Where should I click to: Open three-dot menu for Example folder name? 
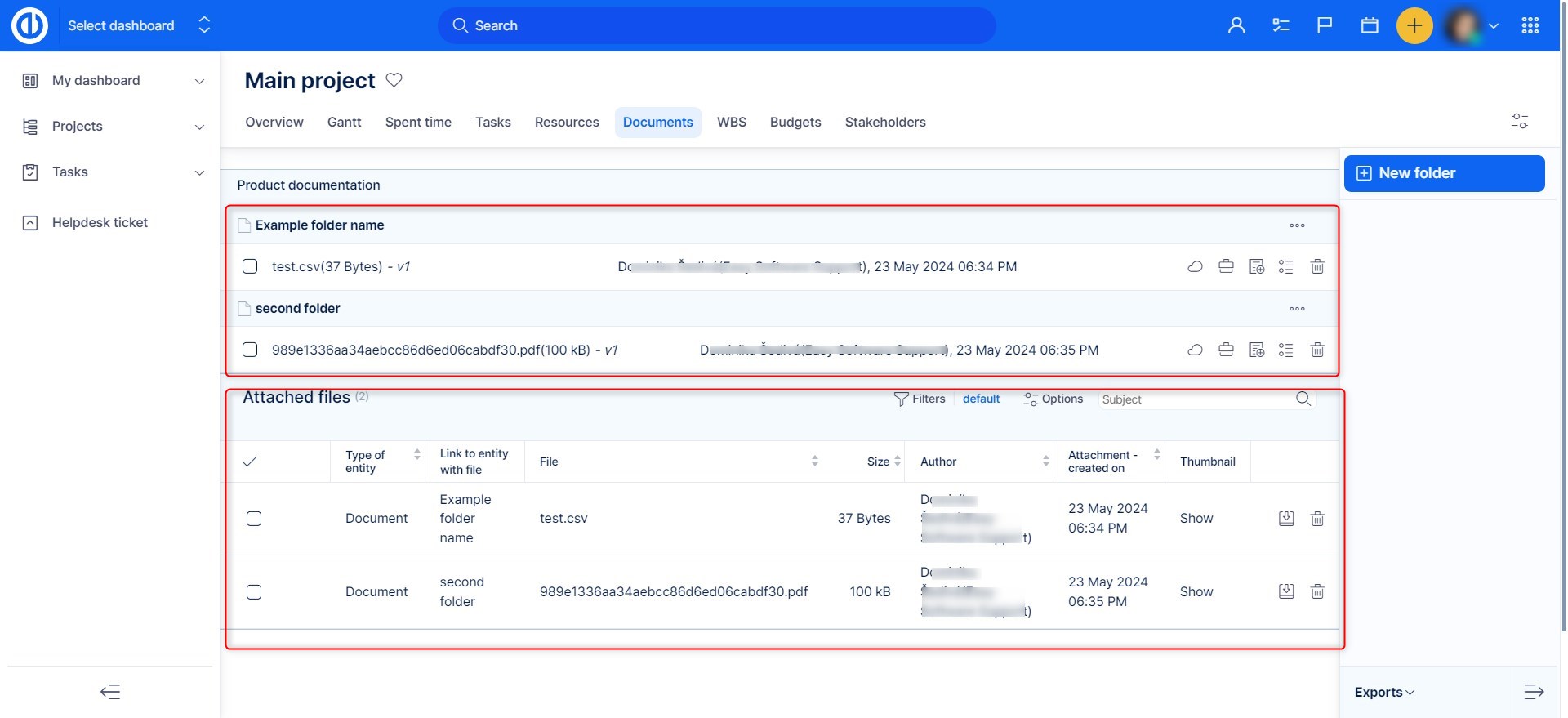click(x=1297, y=225)
